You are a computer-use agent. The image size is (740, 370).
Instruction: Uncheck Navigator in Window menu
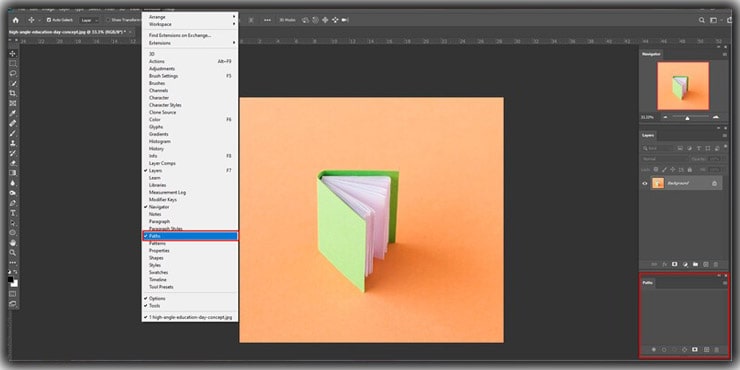[x=190, y=207]
